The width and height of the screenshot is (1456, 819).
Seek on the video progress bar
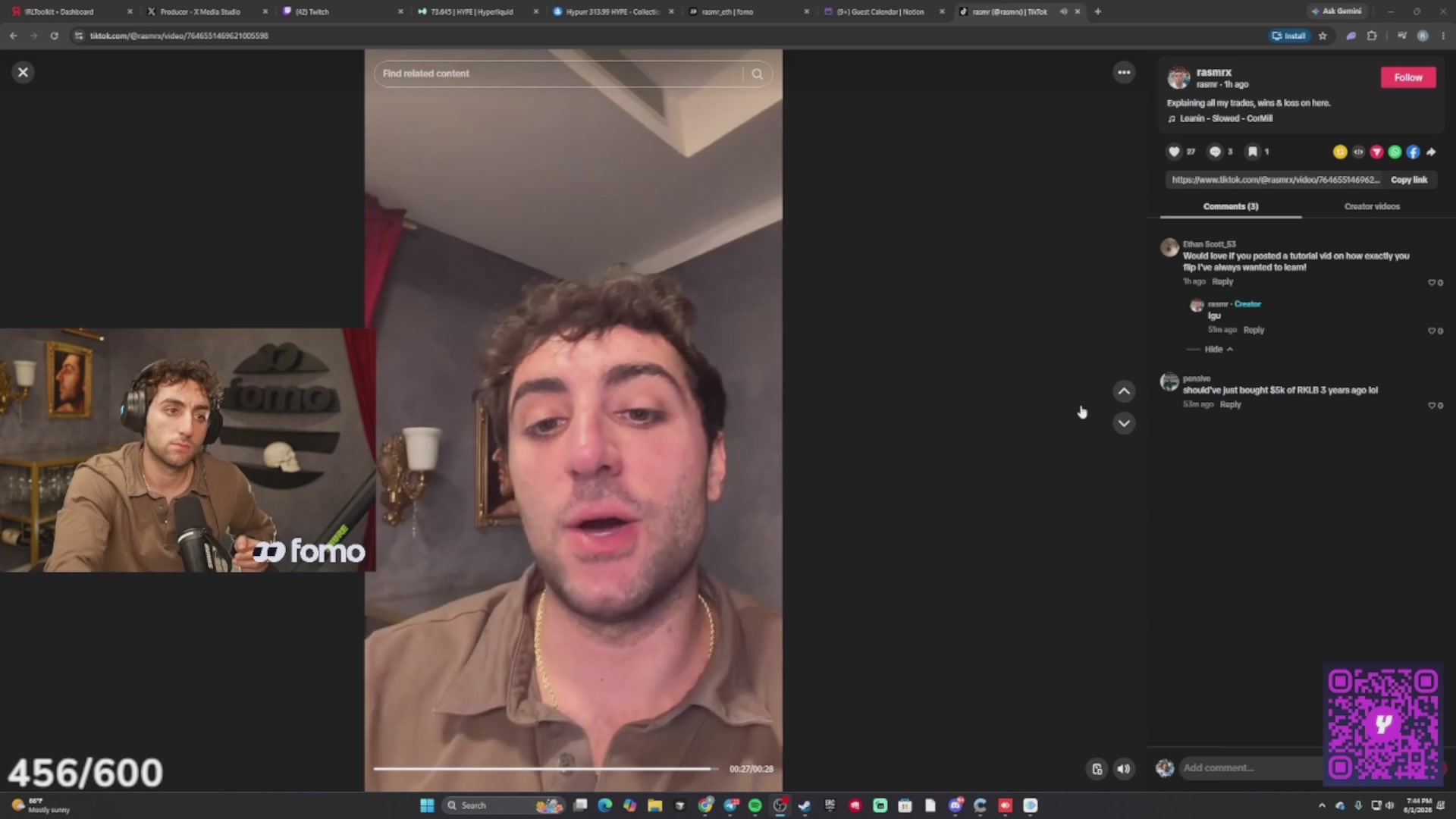coord(546,769)
